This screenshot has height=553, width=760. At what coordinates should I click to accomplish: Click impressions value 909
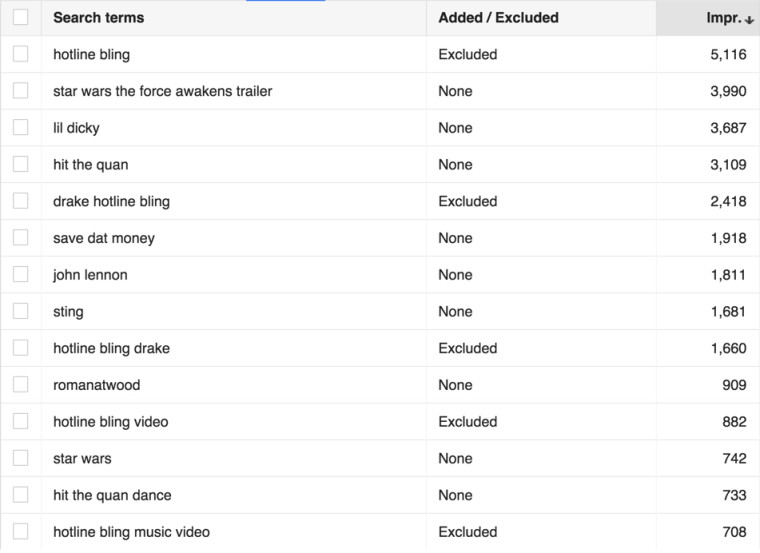coord(734,385)
